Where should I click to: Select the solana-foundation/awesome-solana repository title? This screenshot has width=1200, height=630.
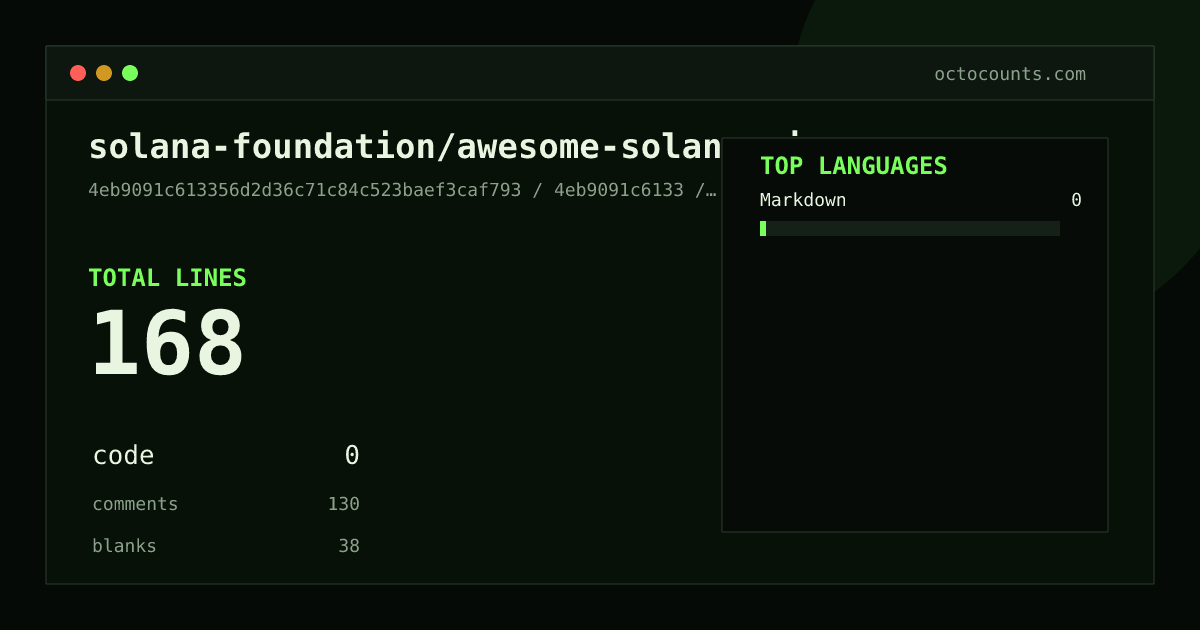tap(405, 147)
